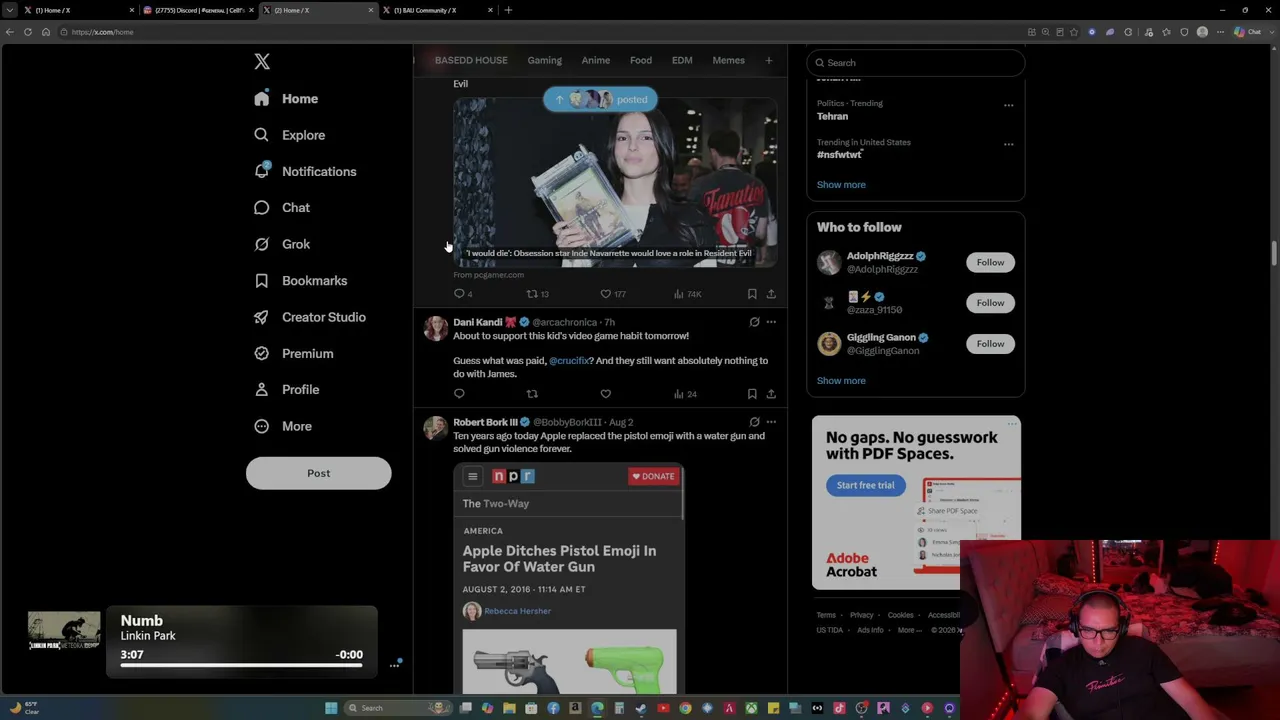The height and width of the screenshot is (720, 1280).
Task: Open Profile from the sidebar
Action: tap(286, 390)
